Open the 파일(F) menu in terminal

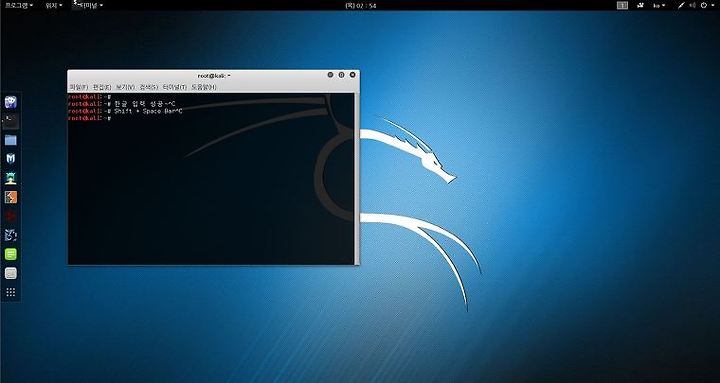tap(79, 87)
